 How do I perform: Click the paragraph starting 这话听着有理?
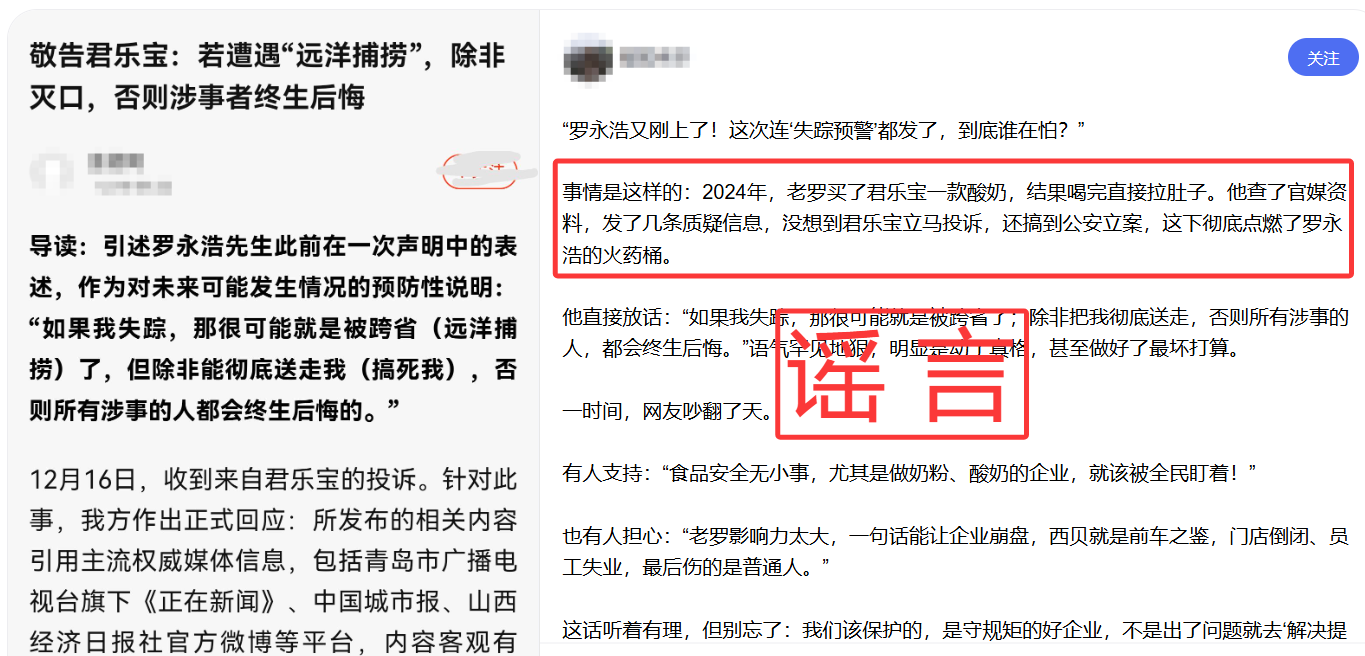pos(955,631)
